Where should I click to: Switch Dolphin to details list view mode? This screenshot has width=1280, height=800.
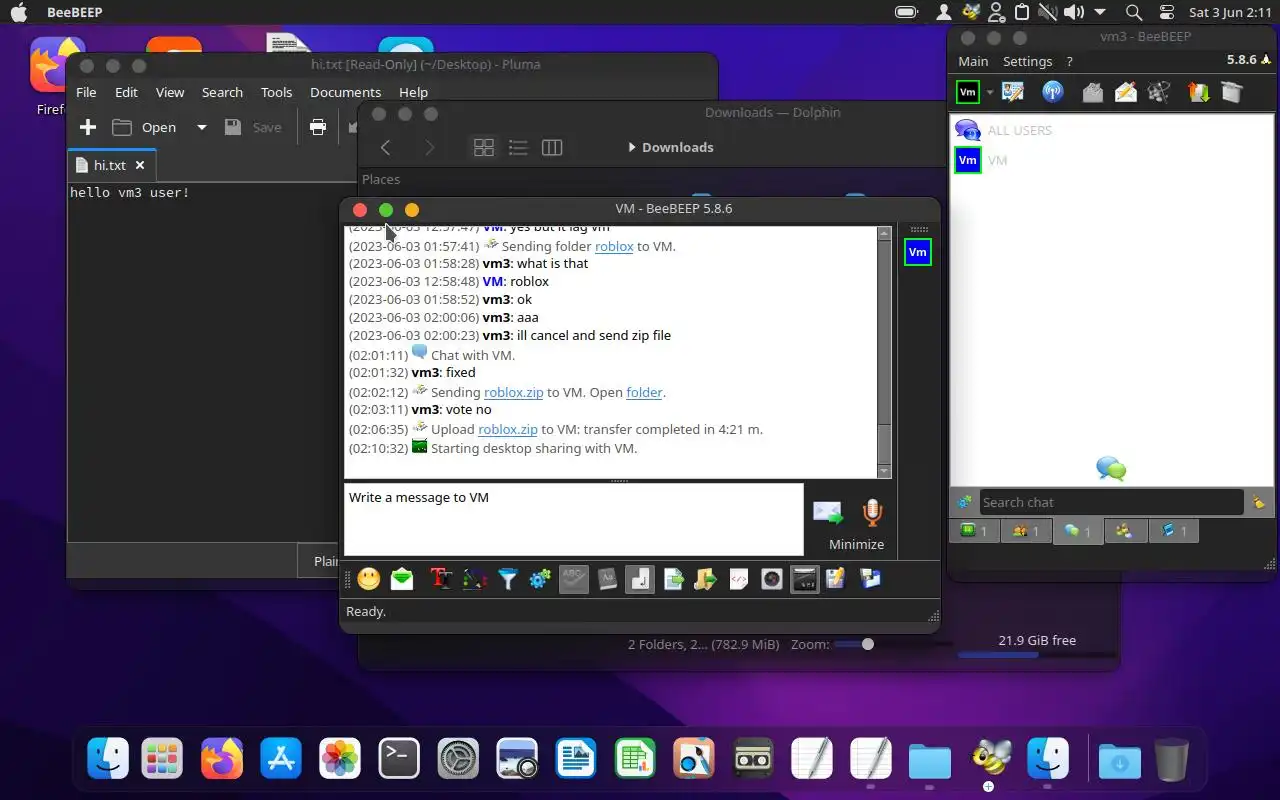coord(518,147)
